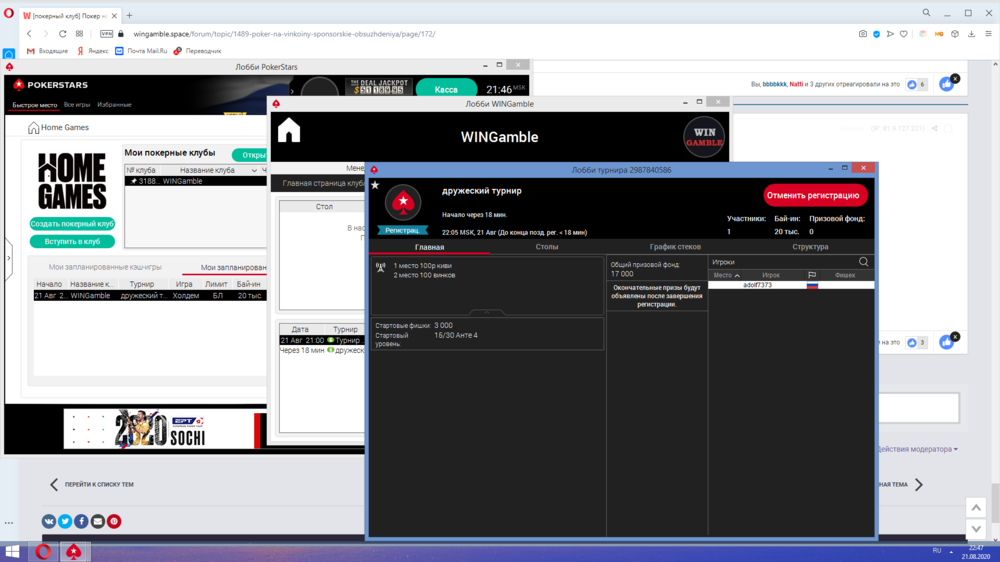Screen dimensions: 1000x562
Task: Open the Касса cashier button
Action: coord(446,89)
